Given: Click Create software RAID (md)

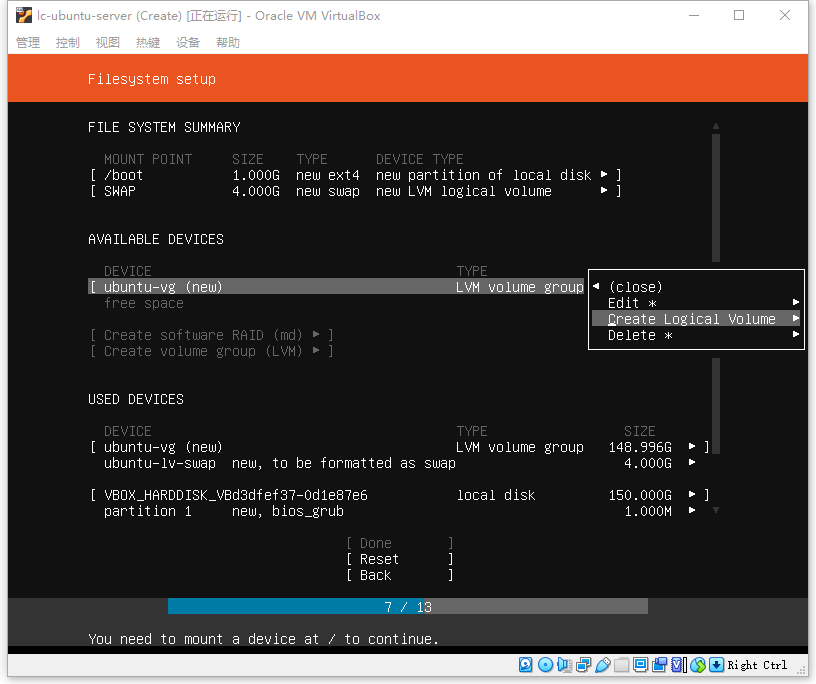Looking at the screenshot, I should (212, 335).
